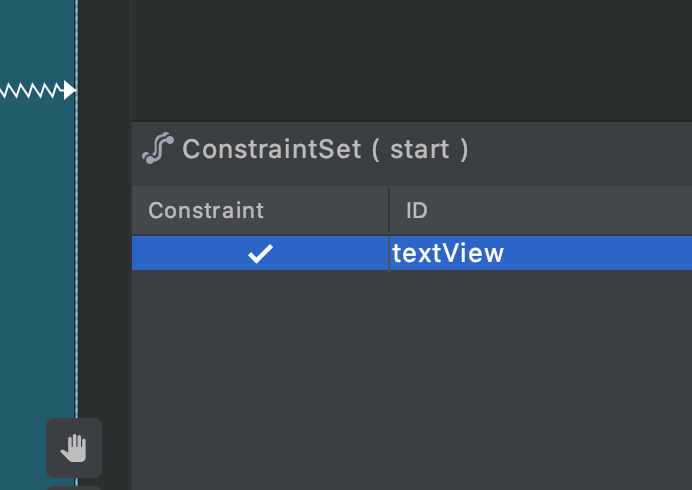Click the partially visible button below pan tool
692x490 pixels.
pyautogui.click(x=74, y=488)
